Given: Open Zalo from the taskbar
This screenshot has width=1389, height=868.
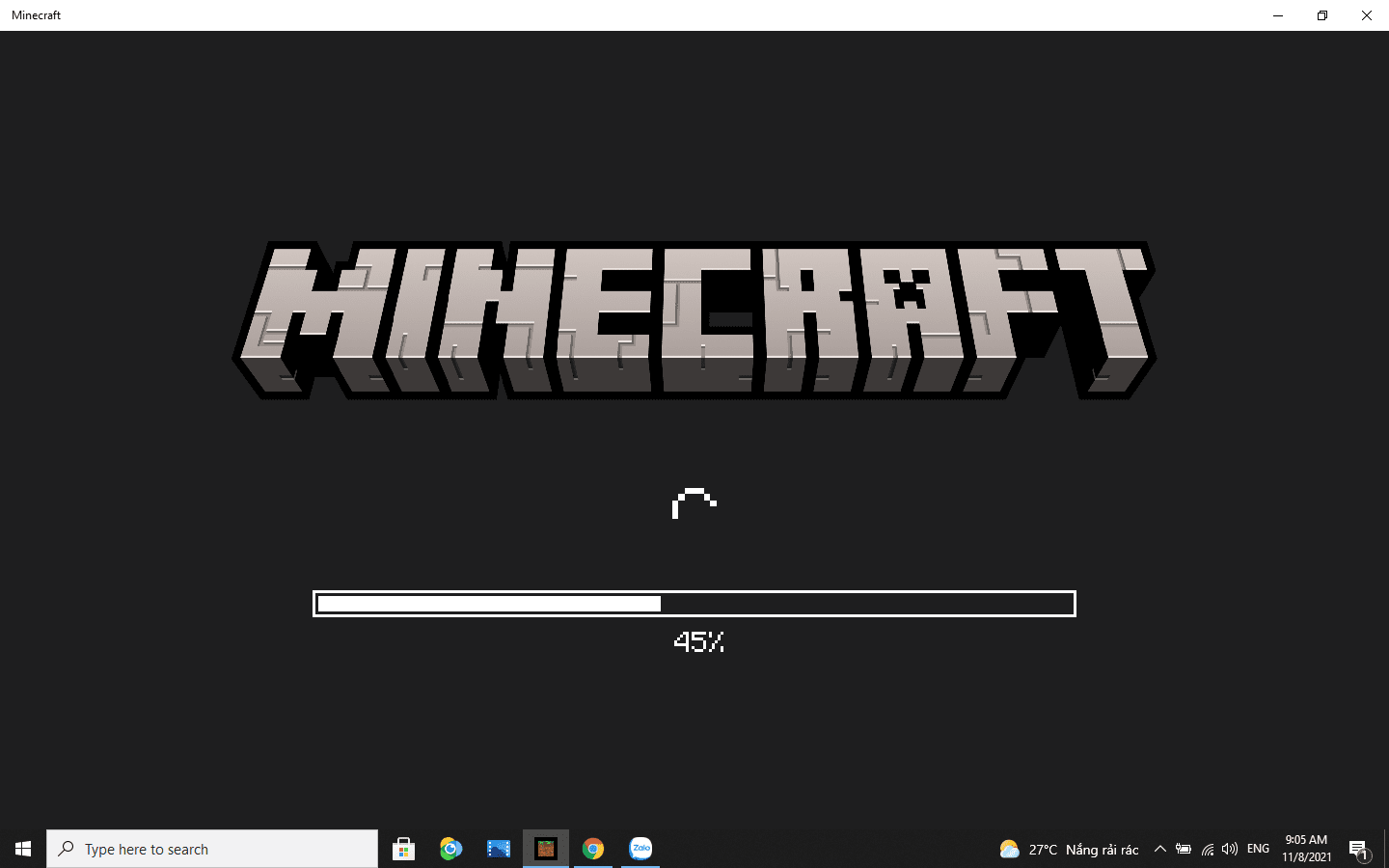Looking at the screenshot, I should (640, 849).
